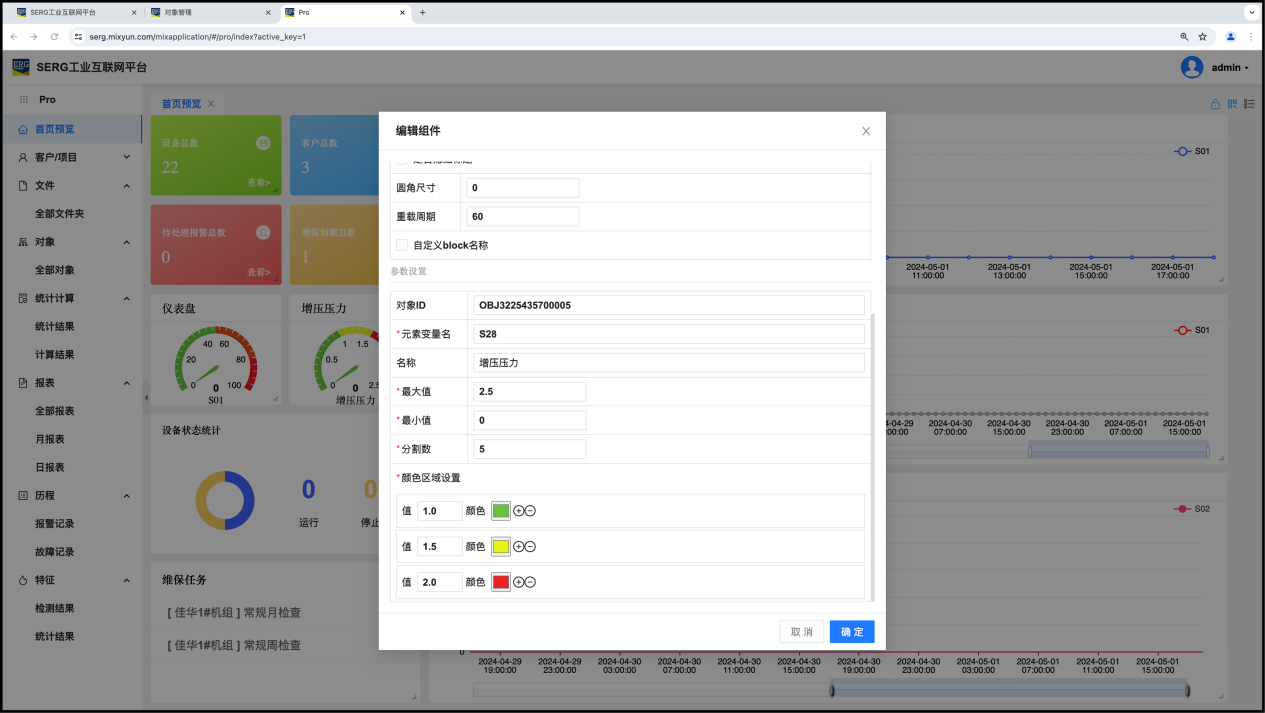Screen dimensions: 1265x713
Task: Enable the 自定义block名称 checkbox
Action: (x=402, y=245)
